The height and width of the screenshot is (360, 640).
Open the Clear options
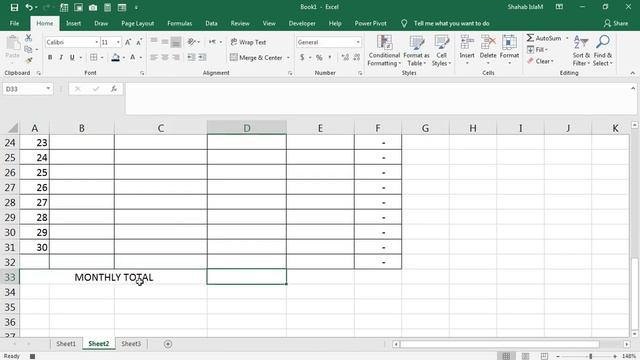[540, 61]
